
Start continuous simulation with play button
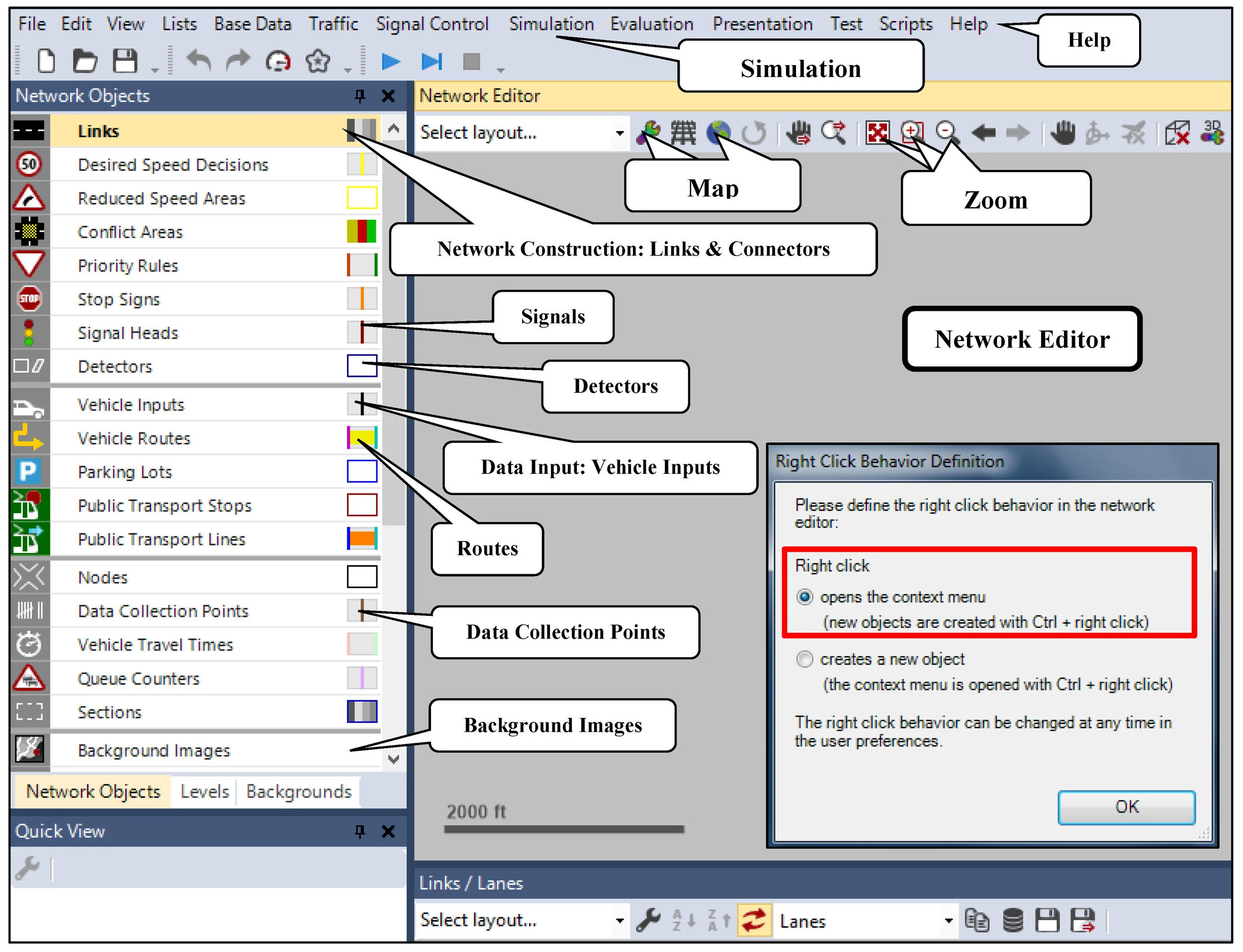[x=390, y=61]
